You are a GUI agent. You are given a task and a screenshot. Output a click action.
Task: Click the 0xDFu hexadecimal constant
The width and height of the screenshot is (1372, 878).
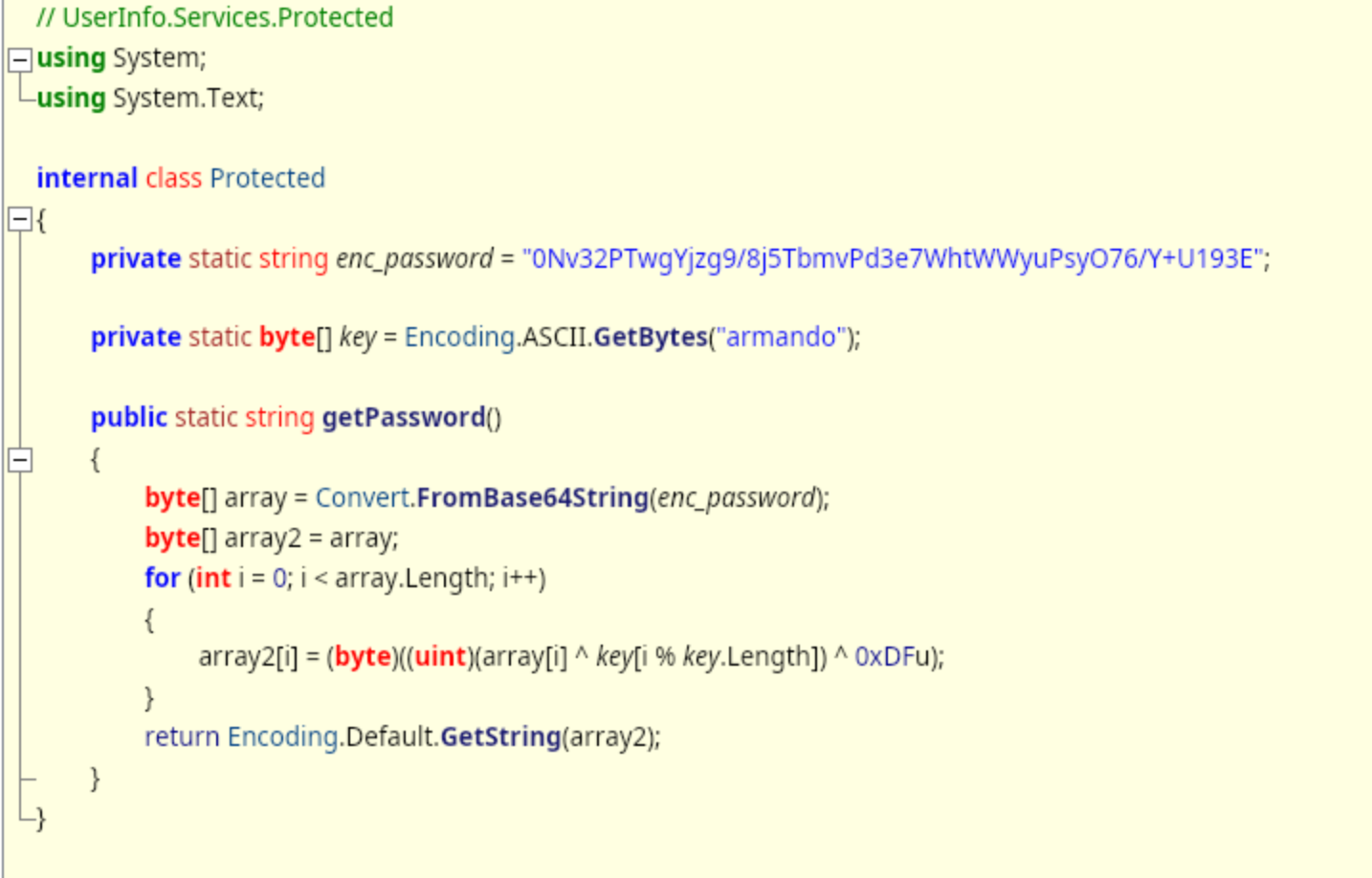(x=893, y=656)
